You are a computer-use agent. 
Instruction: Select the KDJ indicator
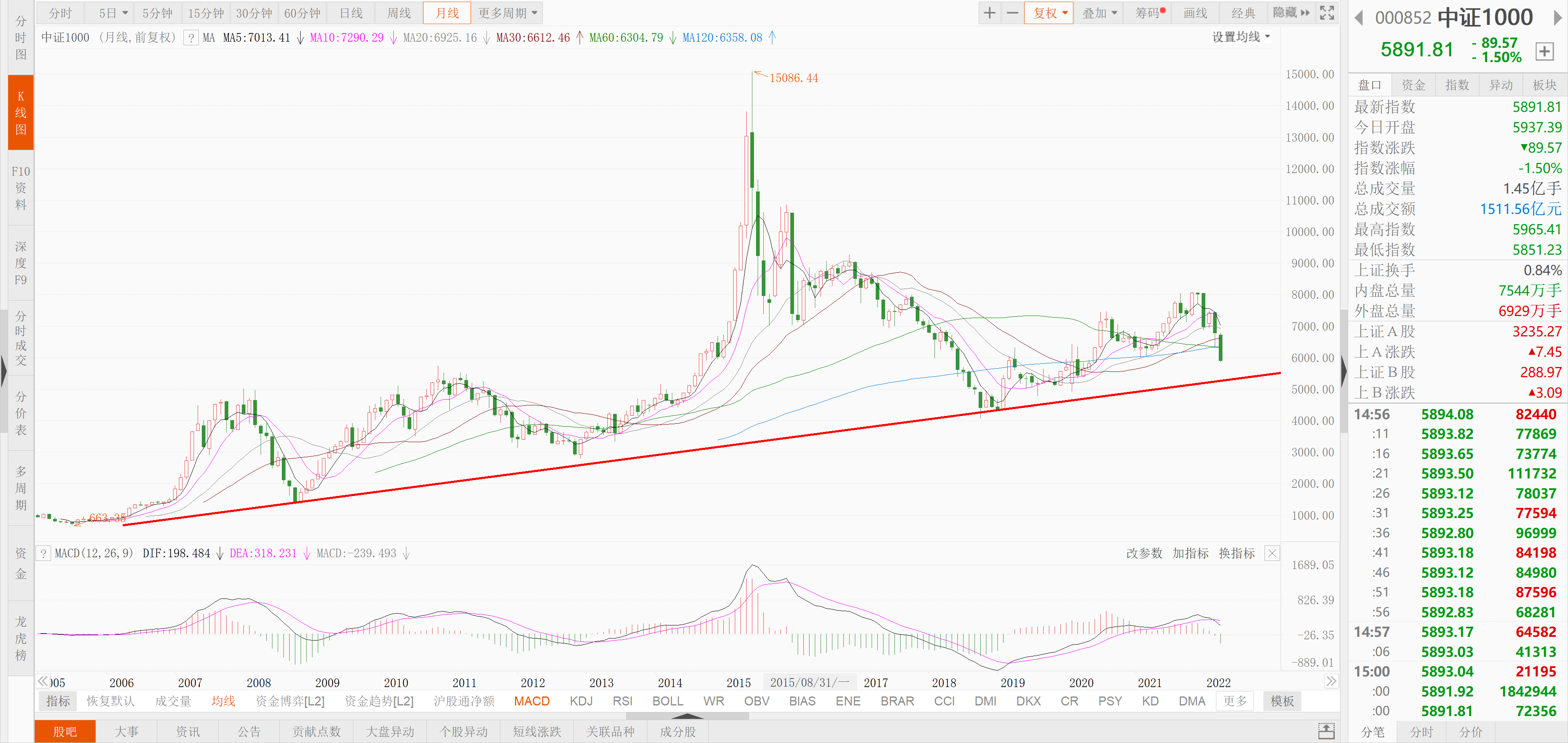581,701
